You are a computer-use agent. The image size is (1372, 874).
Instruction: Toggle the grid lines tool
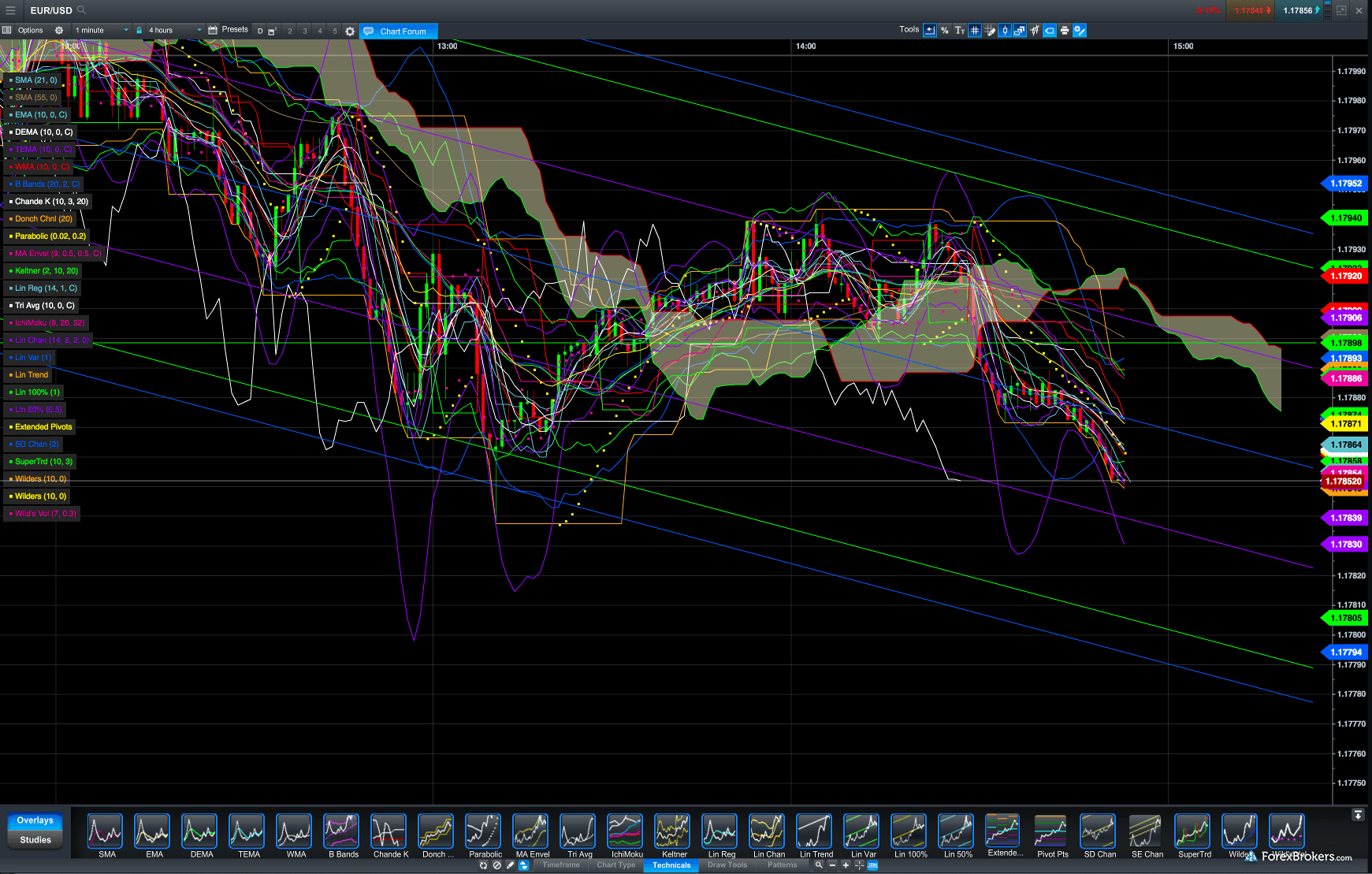(x=975, y=31)
